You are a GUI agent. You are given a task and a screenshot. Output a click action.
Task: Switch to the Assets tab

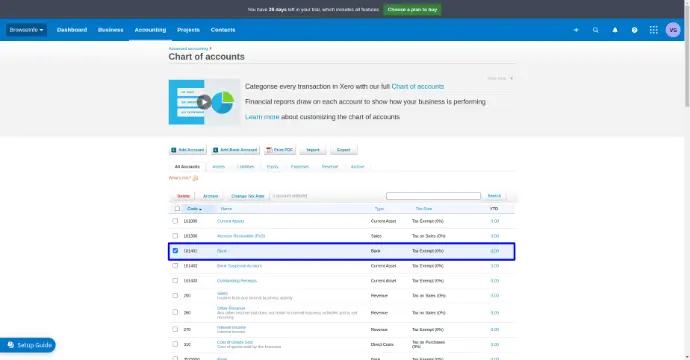219,167
